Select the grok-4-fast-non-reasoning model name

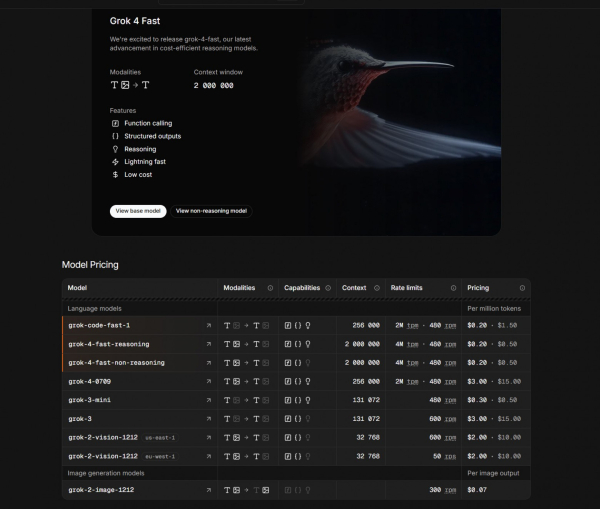coord(116,362)
